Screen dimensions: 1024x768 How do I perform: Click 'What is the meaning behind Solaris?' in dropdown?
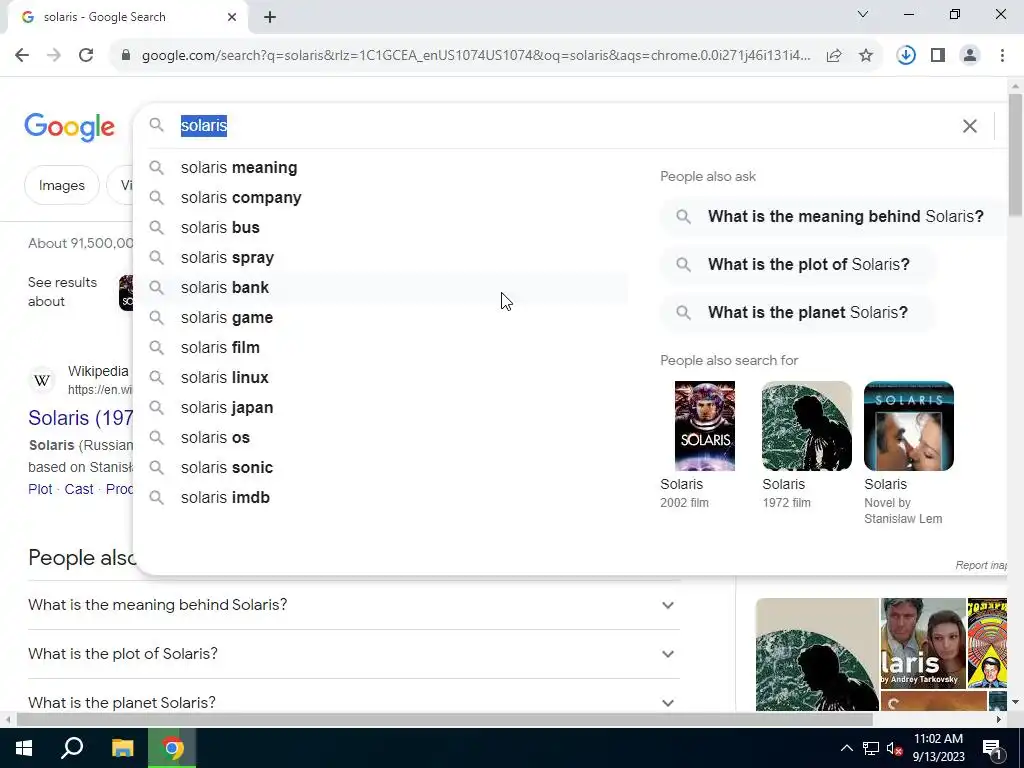pyautogui.click(x=833, y=217)
